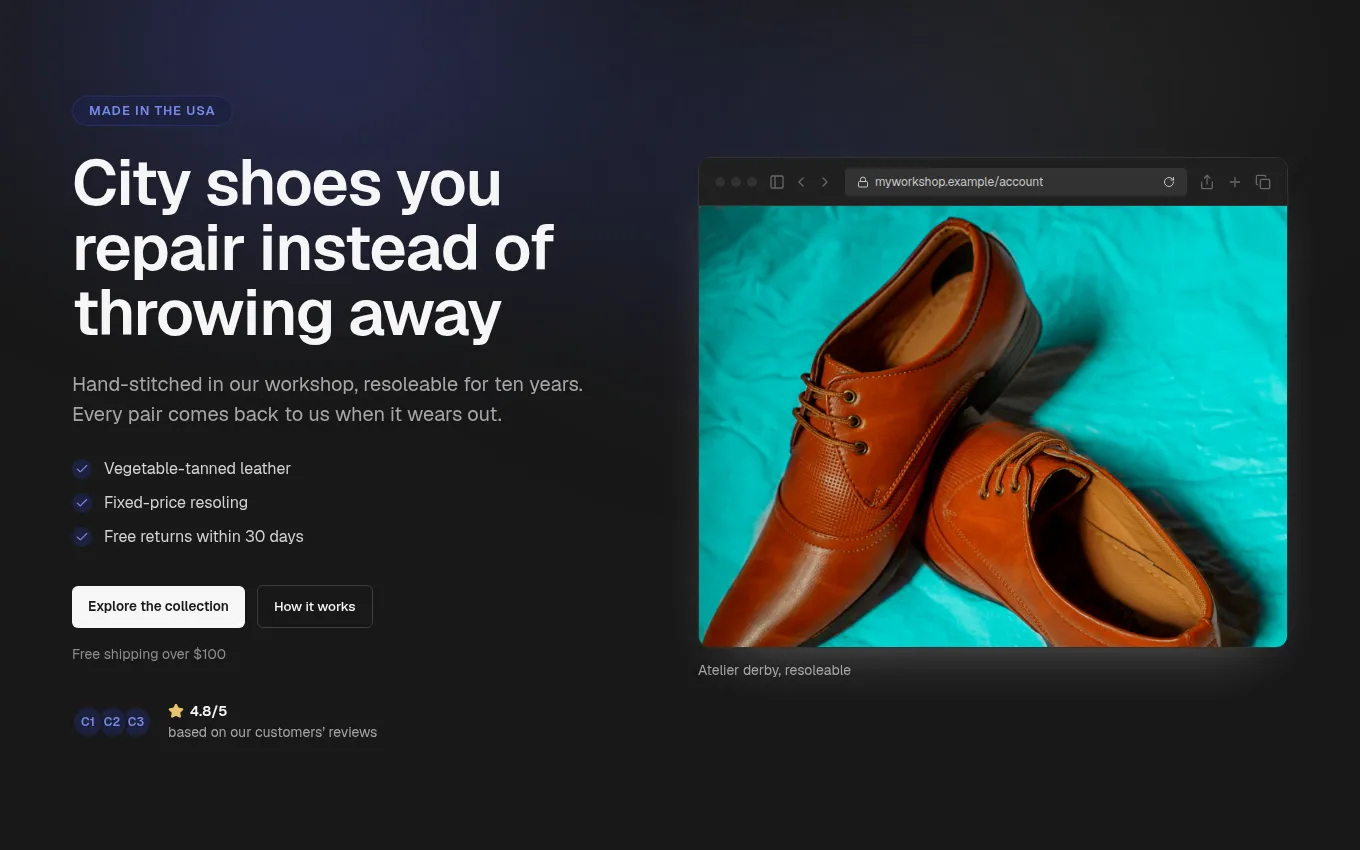The height and width of the screenshot is (850, 1360).
Task: Click the 'Free returns within 30 days' text
Action: coord(204,537)
